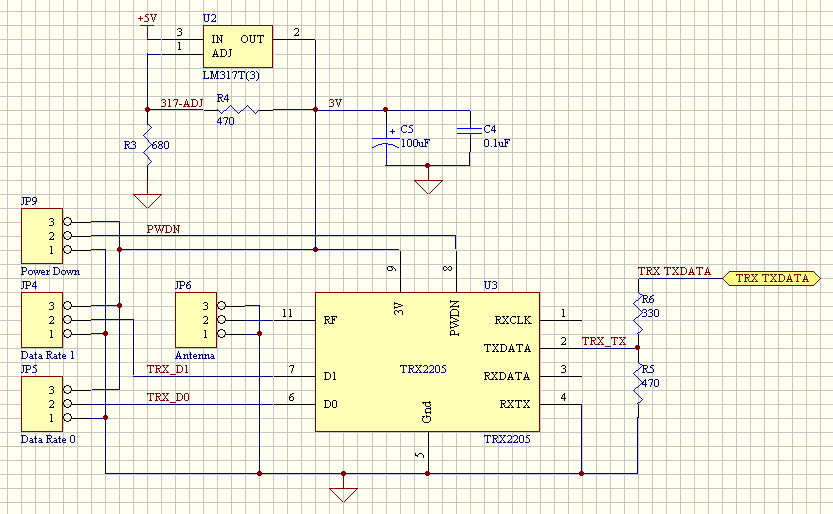The width and height of the screenshot is (833, 514).
Task: Click the Data Rate 1 label
Action: [47, 355]
